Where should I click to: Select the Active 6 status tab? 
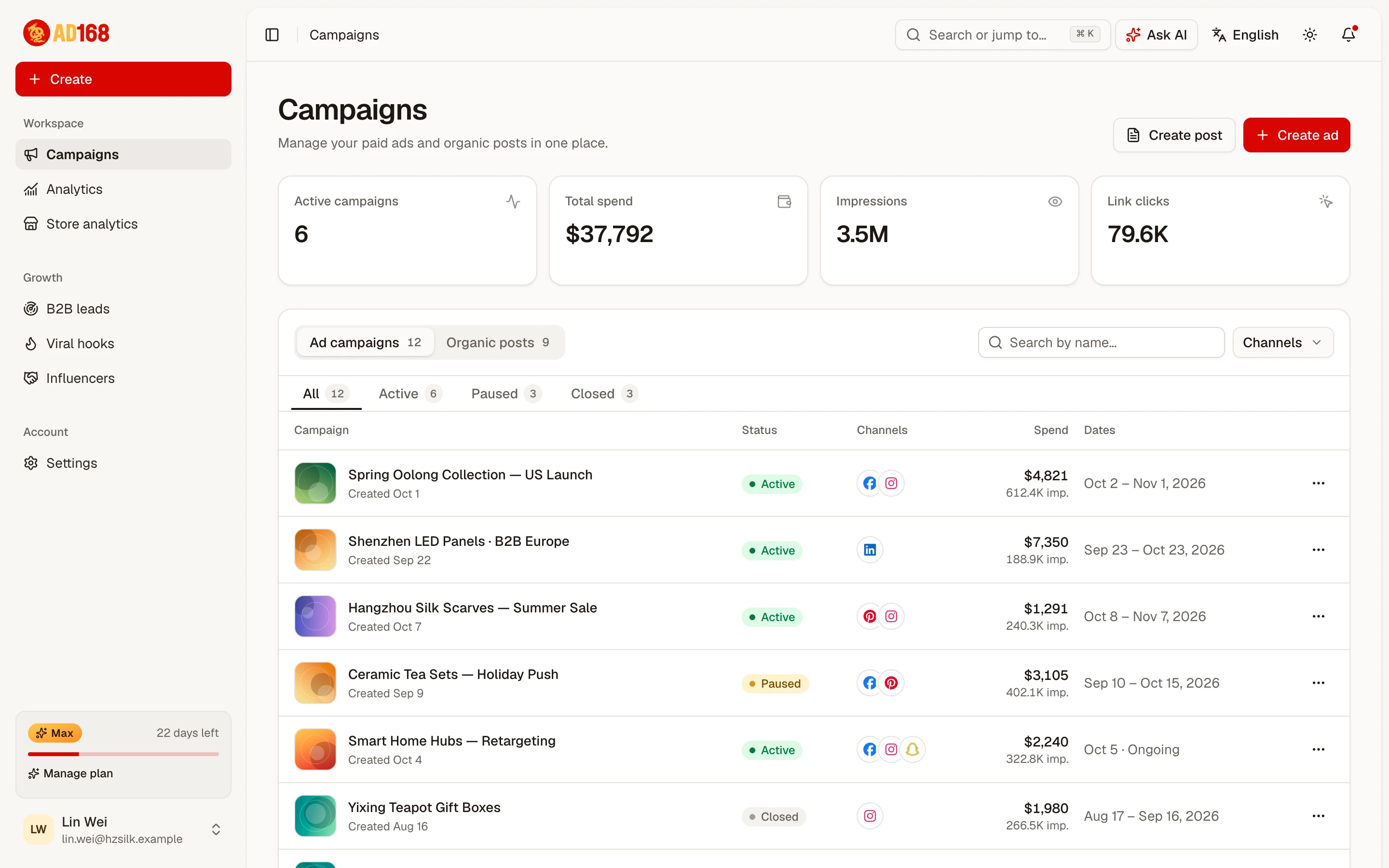pos(410,394)
